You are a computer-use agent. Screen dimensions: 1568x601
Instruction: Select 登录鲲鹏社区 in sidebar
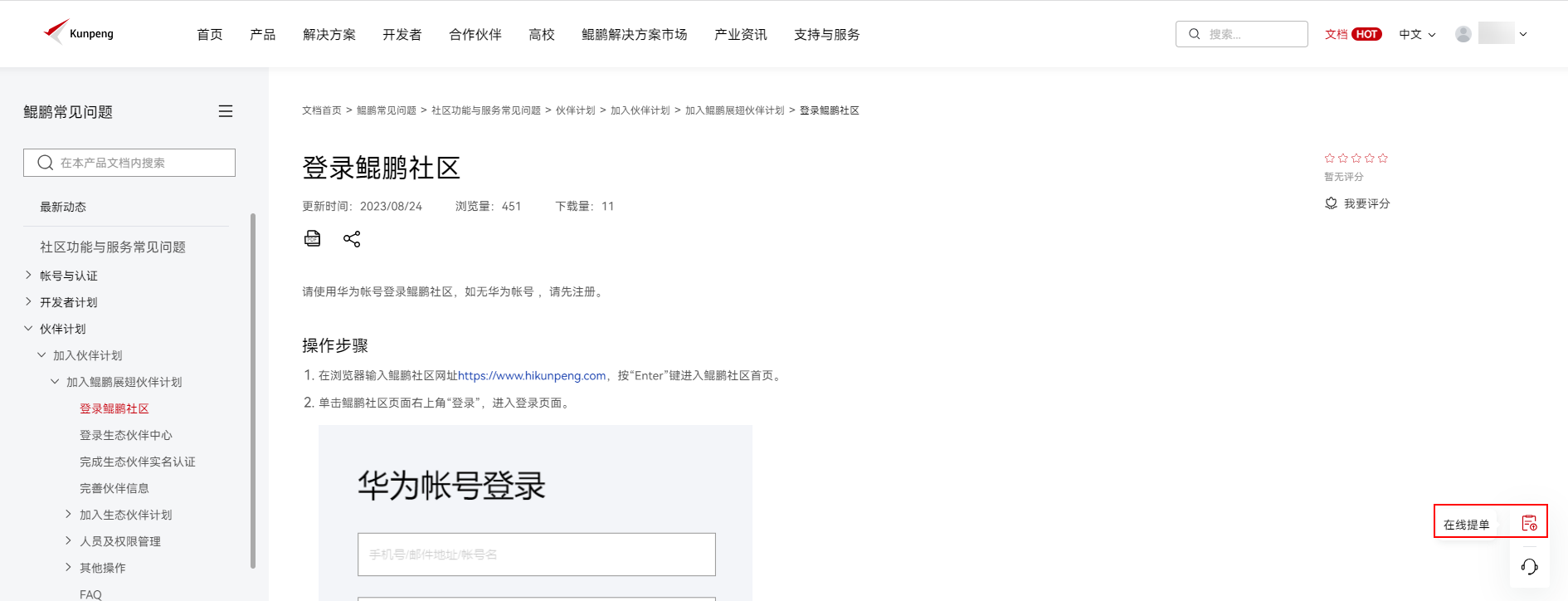[x=114, y=408]
